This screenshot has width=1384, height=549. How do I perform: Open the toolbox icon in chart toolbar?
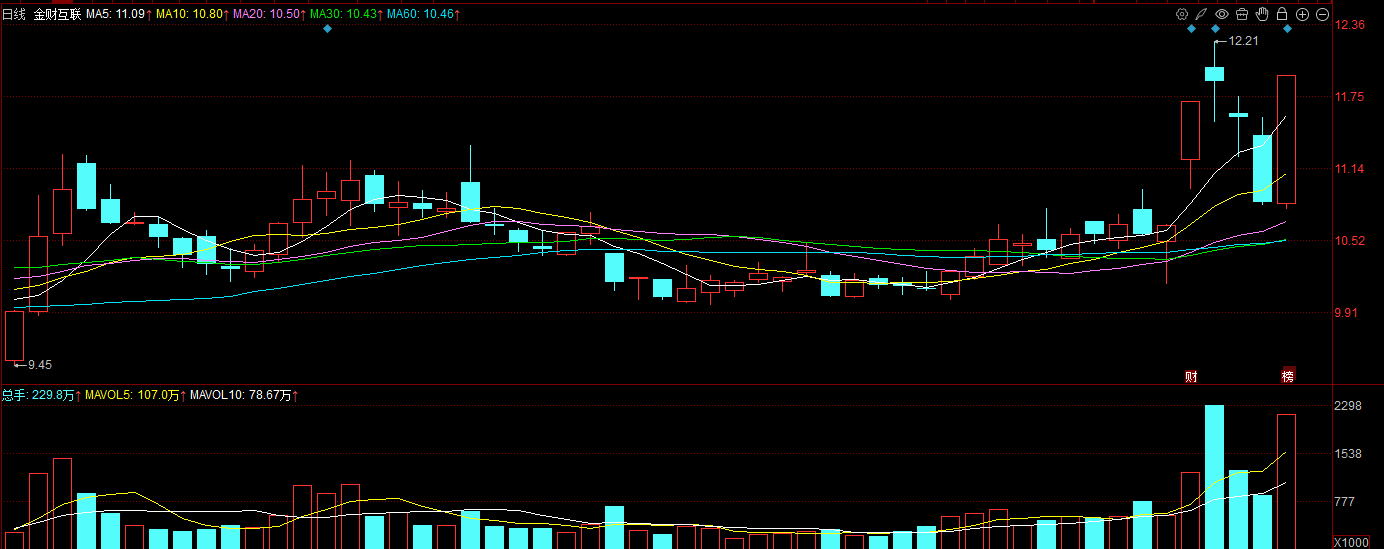1242,14
